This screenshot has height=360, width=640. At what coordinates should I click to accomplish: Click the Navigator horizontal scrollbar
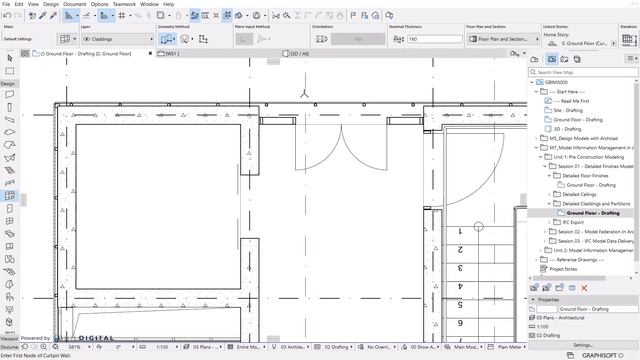569,278
